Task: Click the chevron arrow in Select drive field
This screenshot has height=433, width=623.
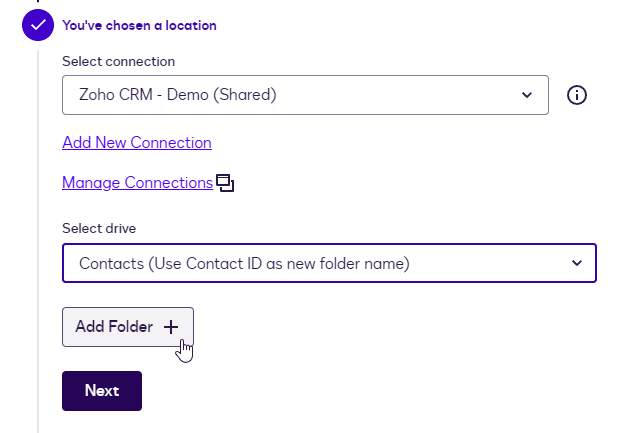Action: coord(576,263)
